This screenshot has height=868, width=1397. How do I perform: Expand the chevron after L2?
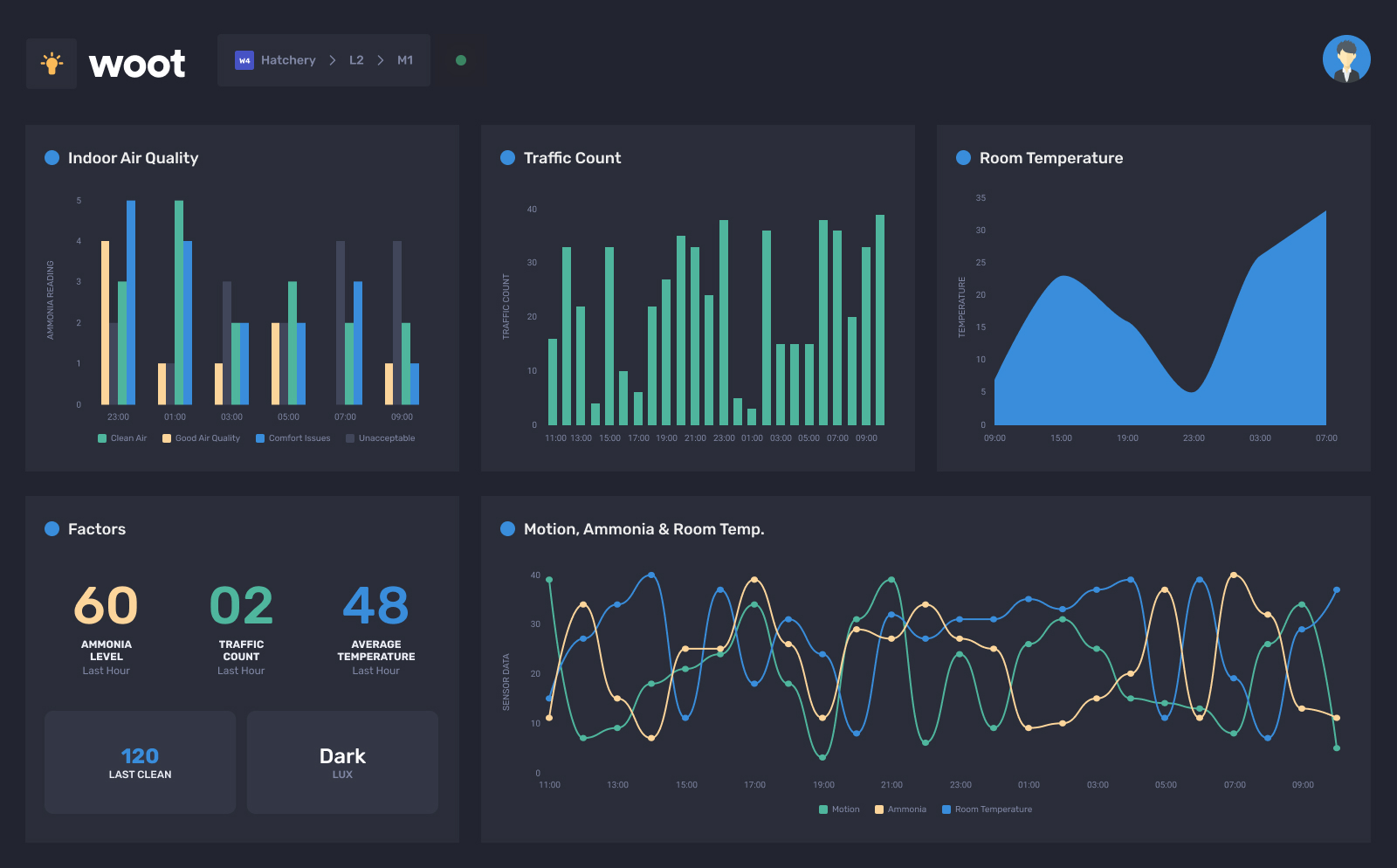coord(381,60)
